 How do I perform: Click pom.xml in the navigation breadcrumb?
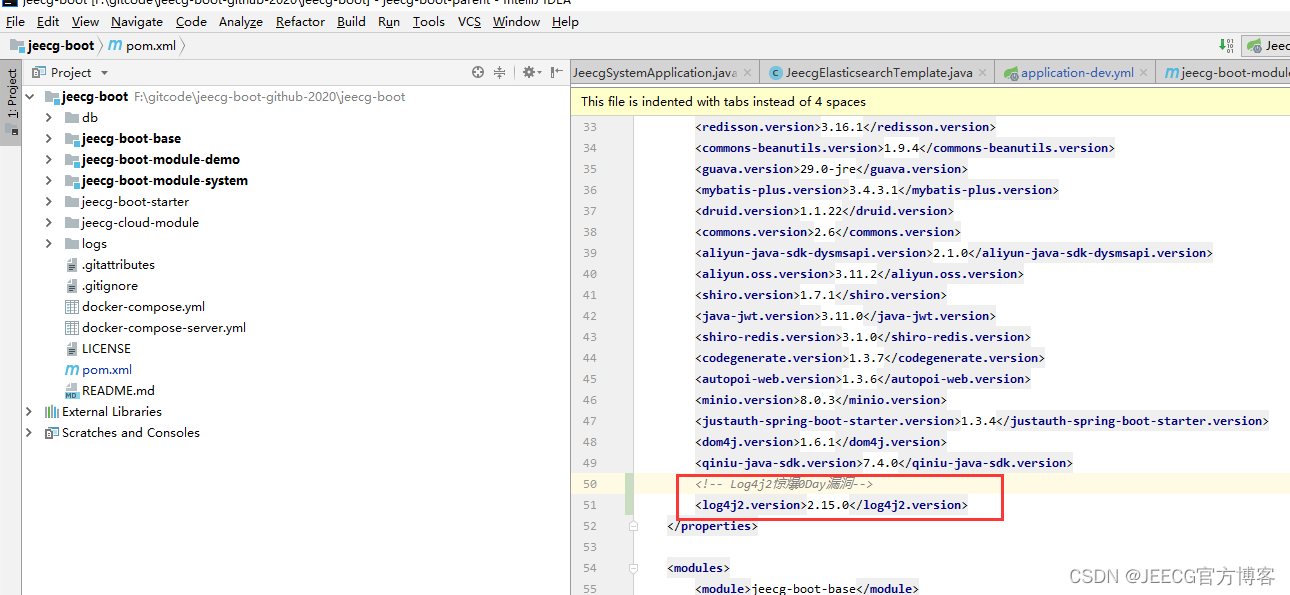[149, 45]
